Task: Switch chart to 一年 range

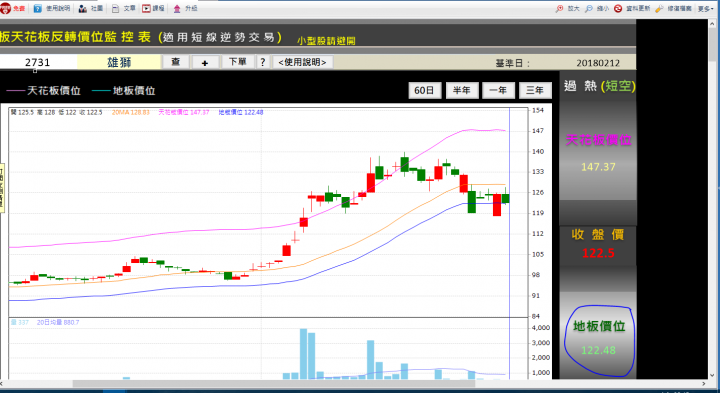Action: [498, 90]
